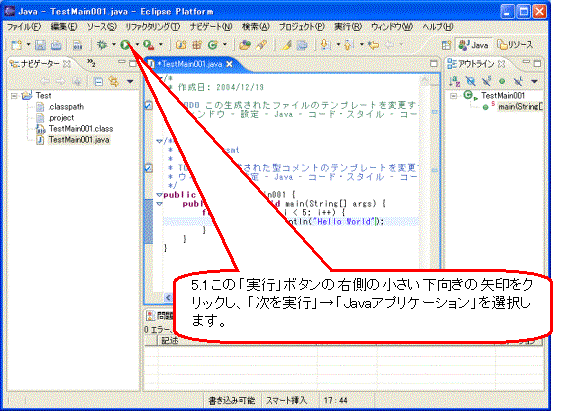Switch to the リソース perspective button

pyautogui.click(x=515, y=45)
